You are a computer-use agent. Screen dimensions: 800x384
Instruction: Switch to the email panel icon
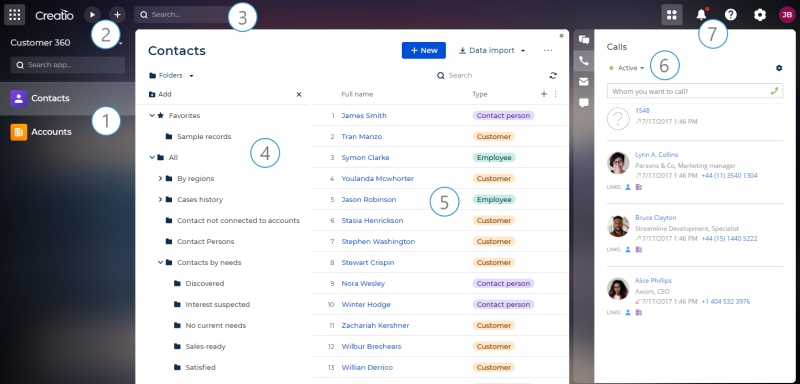click(x=584, y=82)
